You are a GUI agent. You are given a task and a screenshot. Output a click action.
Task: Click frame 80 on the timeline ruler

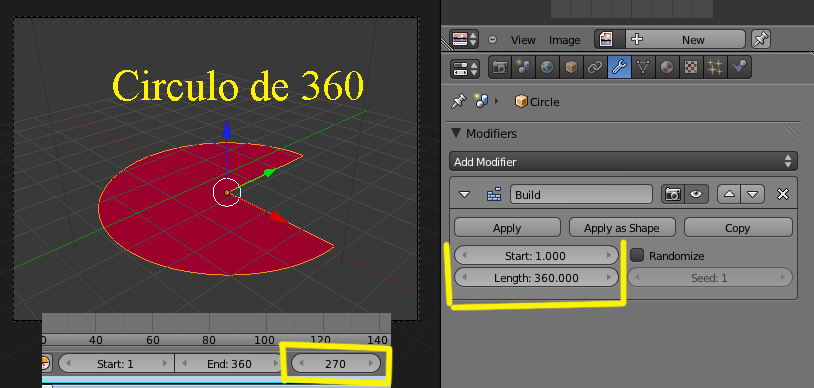209,340
